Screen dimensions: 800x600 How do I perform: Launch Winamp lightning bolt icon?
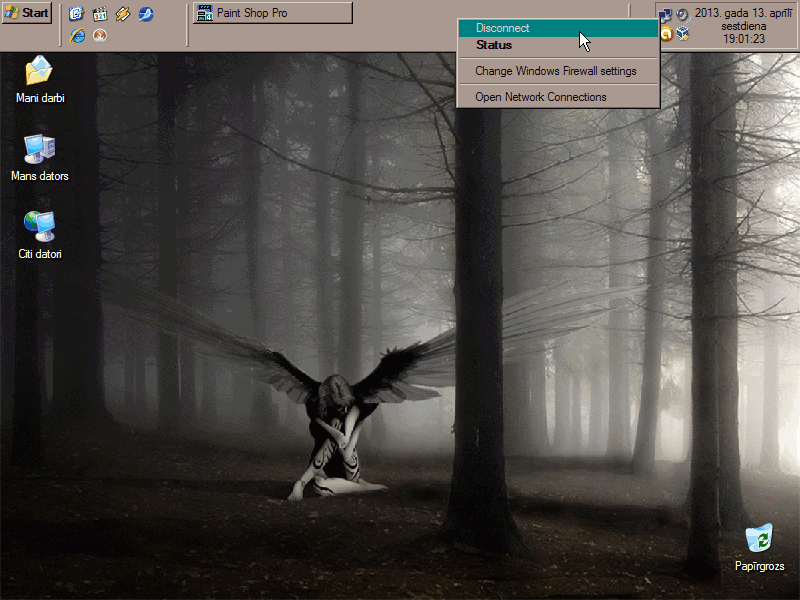pyautogui.click(x=122, y=13)
